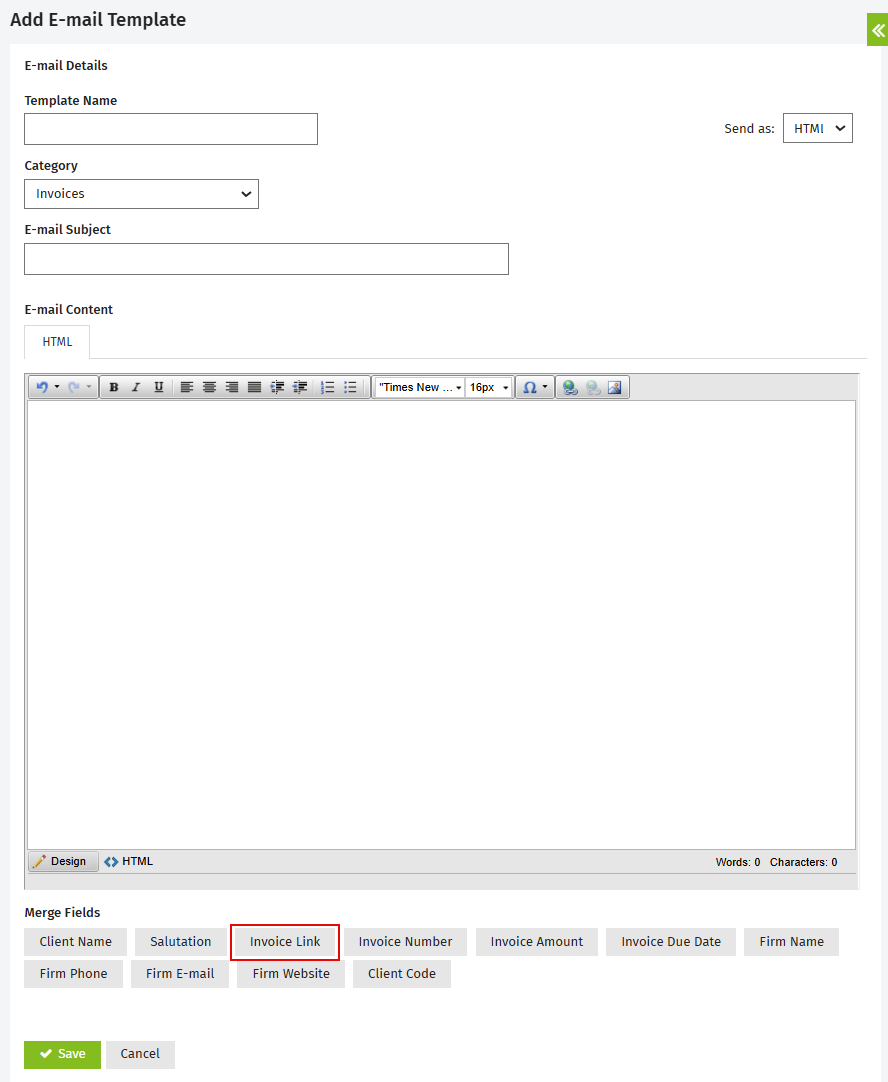Screen dimensions: 888x1082
Task: Click the Omega insert symbol icon
Action: click(x=529, y=387)
